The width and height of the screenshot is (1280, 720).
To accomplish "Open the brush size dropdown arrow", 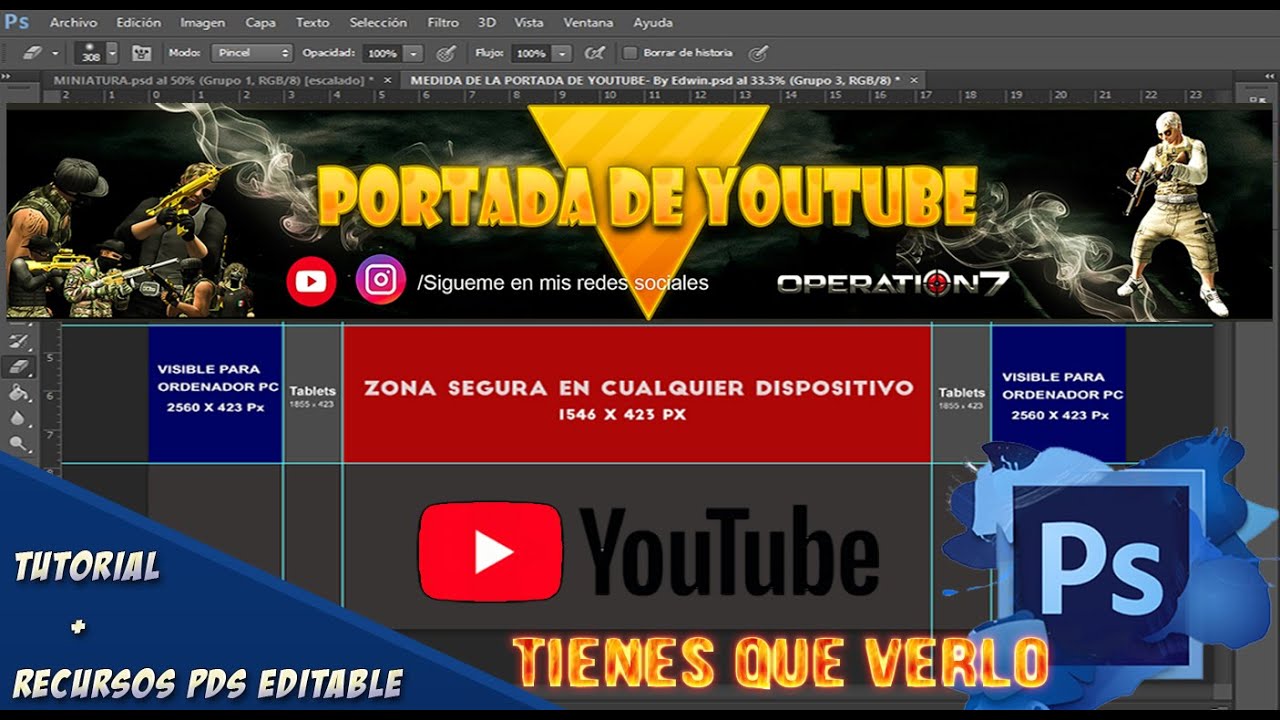I will pyautogui.click(x=113, y=53).
